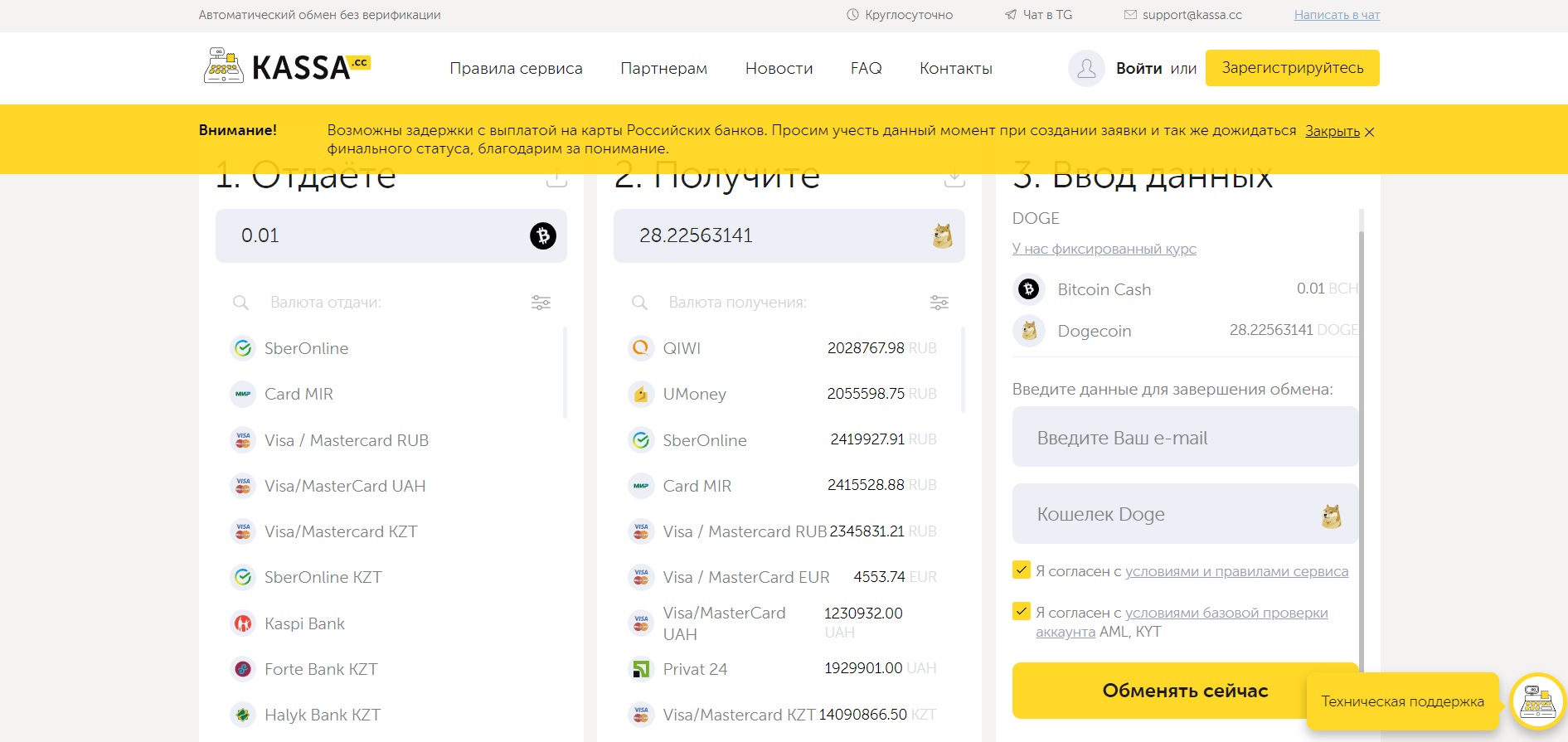Click the Войти login link
1568x742 pixels.
pyautogui.click(x=1138, y=68)
